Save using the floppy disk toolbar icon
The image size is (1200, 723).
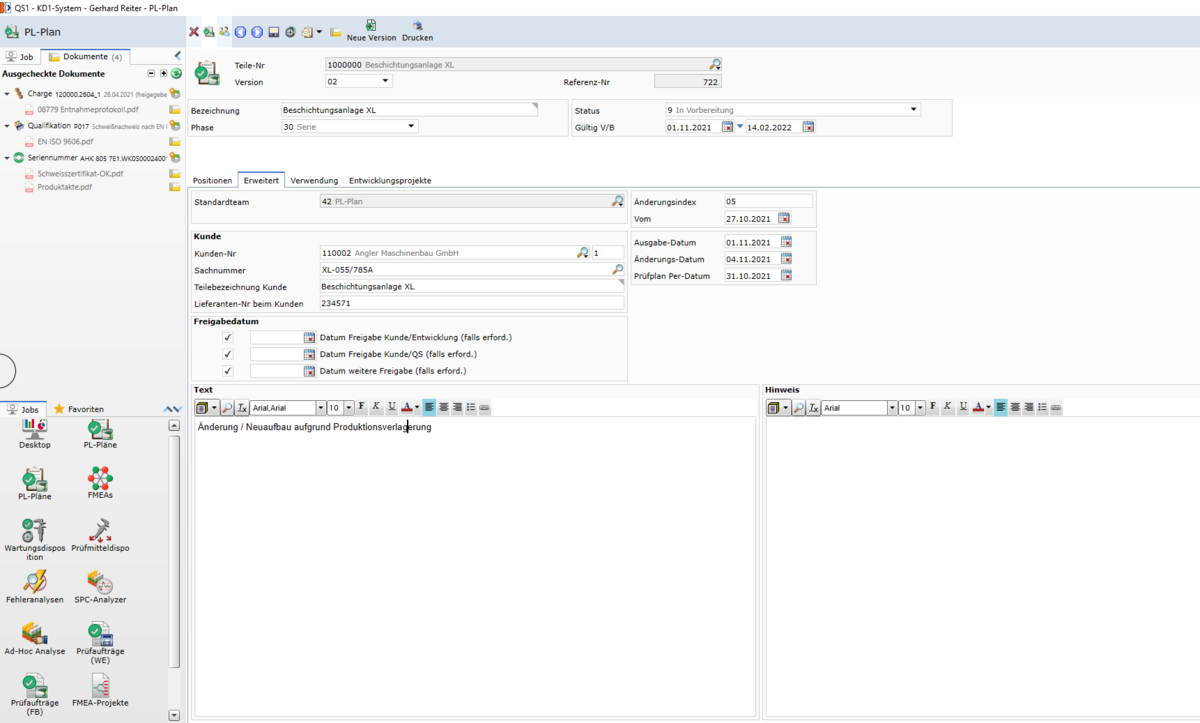point(273,32)
